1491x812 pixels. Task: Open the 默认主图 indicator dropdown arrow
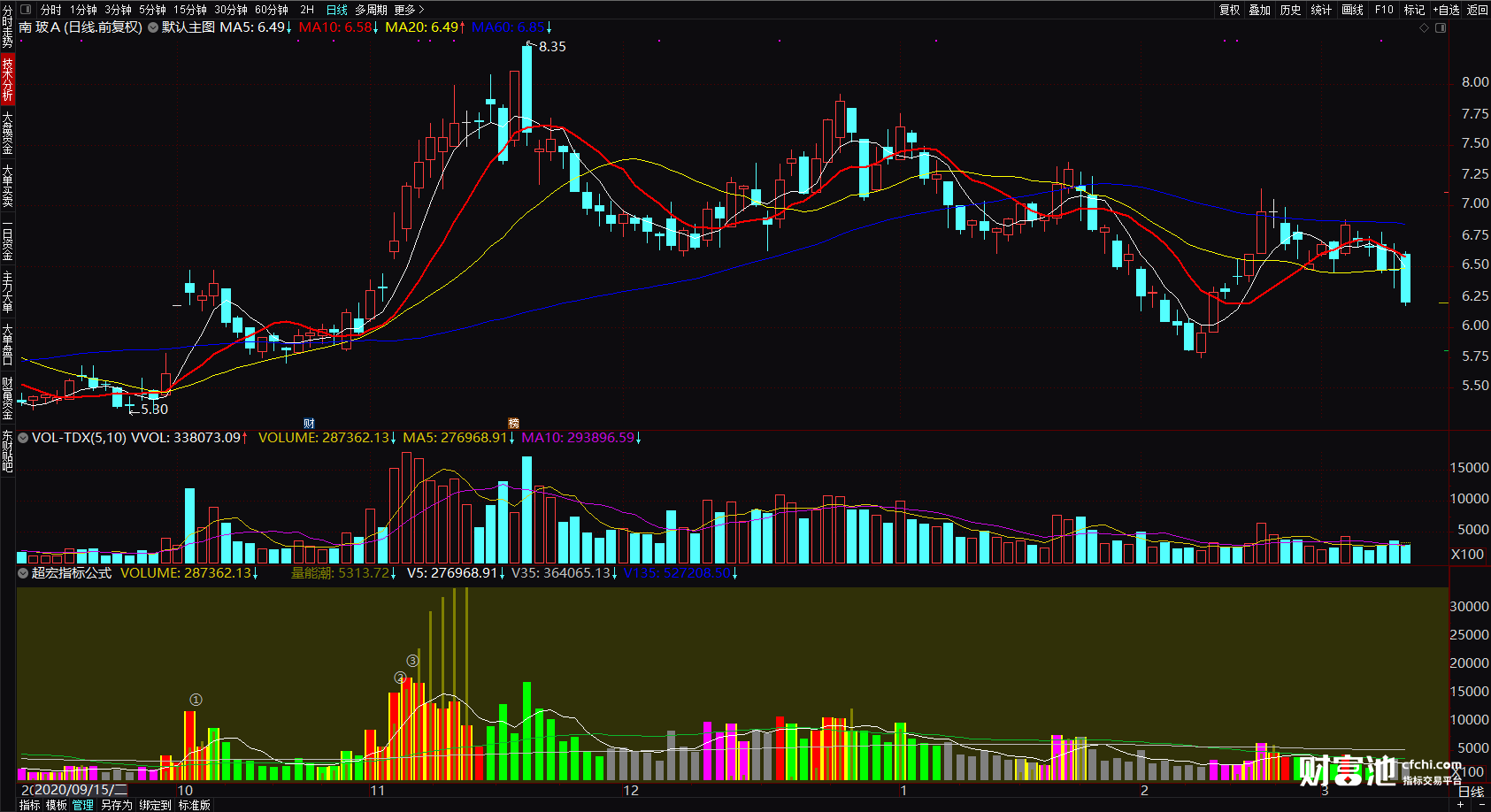point(153,27)
